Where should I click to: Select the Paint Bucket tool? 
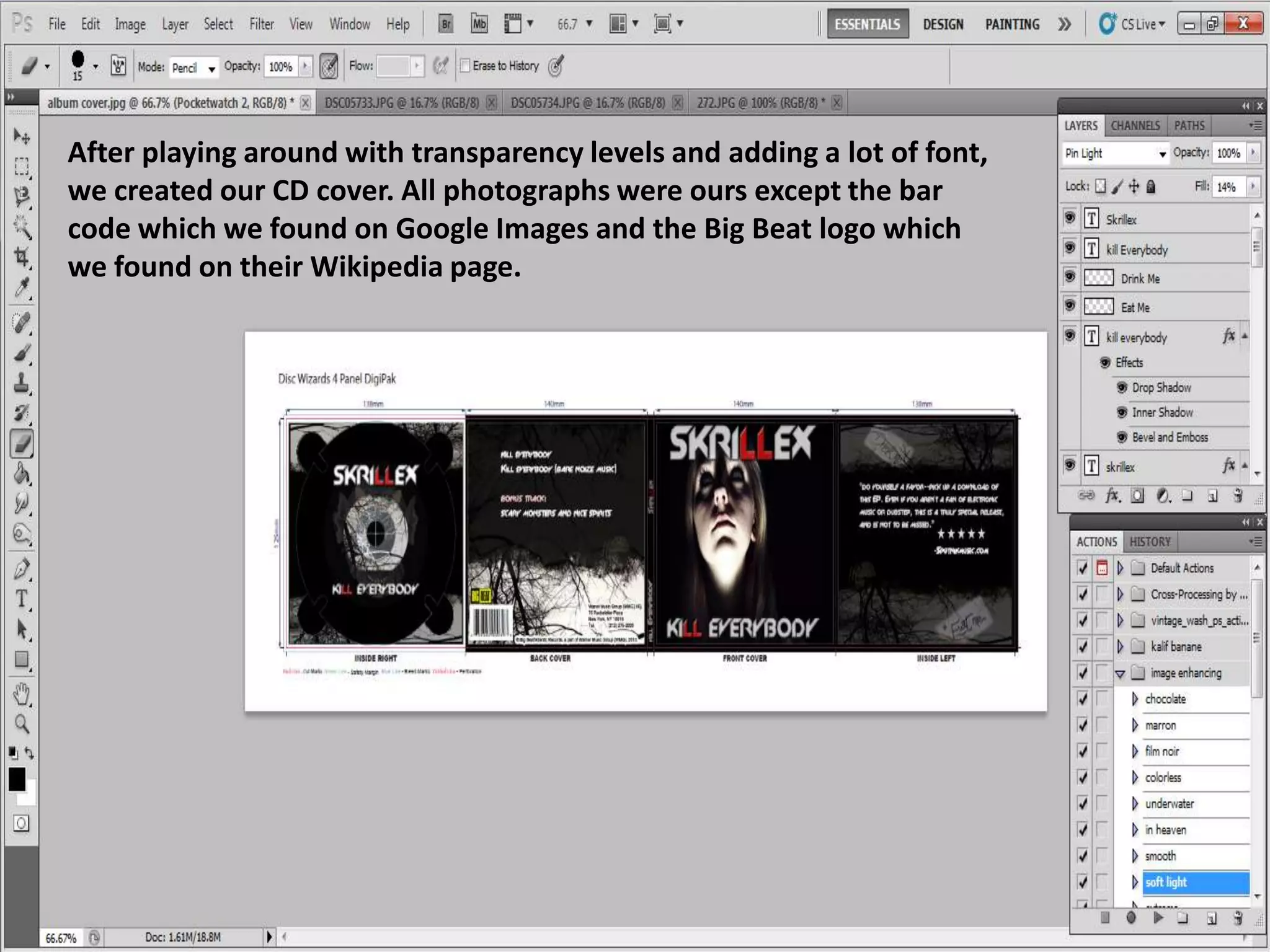click(x=22, y=475)
